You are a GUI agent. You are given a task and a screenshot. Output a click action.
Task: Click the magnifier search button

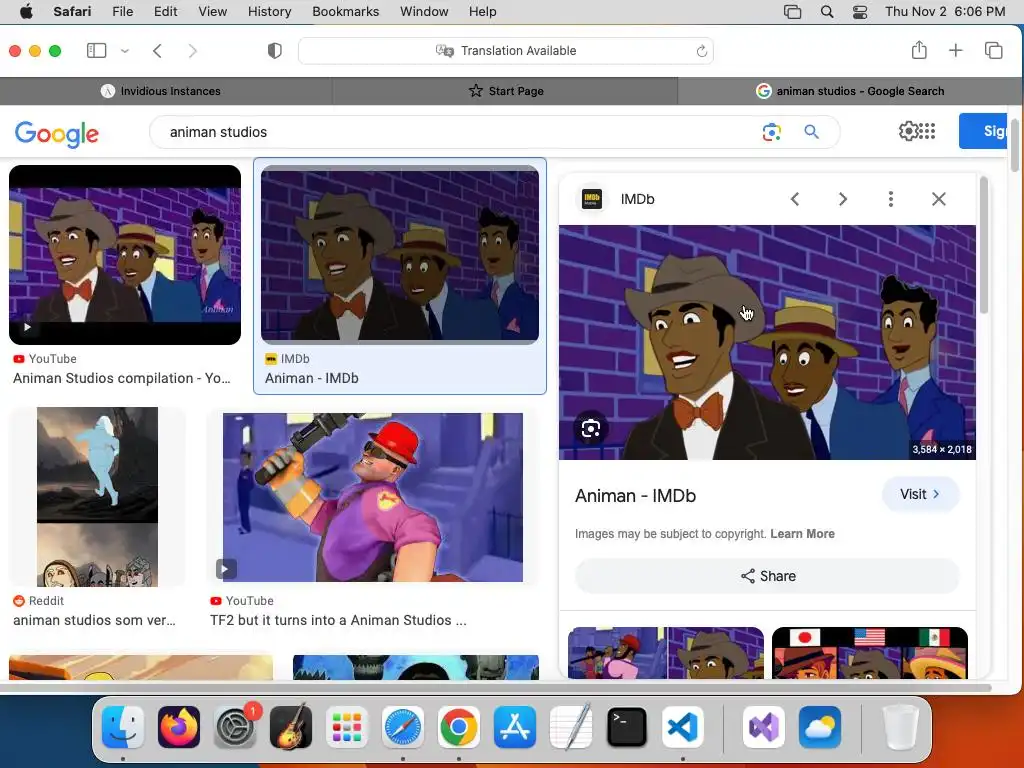[811, 132]
